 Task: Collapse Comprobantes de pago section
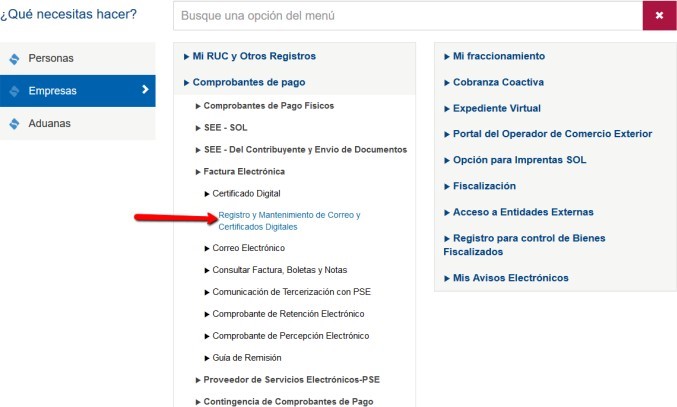[244, 82]
